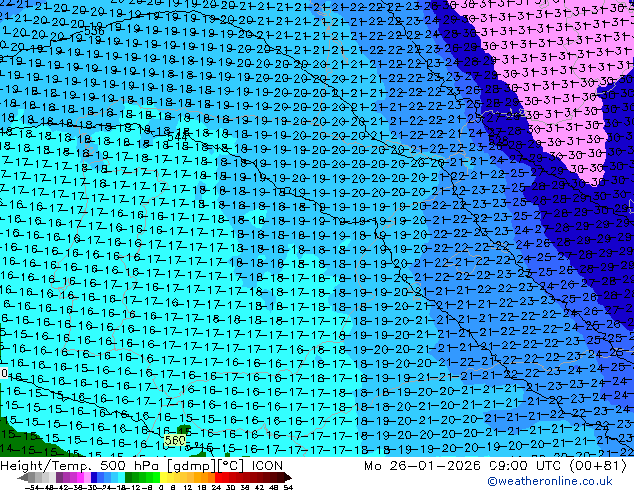Pick the light pink legend swatch
634x490 pixels.
coord(87,477)
